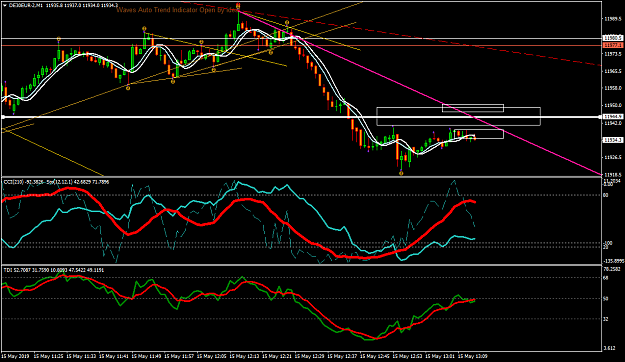Click the 15 May 11:57 time label

(179, 356)
